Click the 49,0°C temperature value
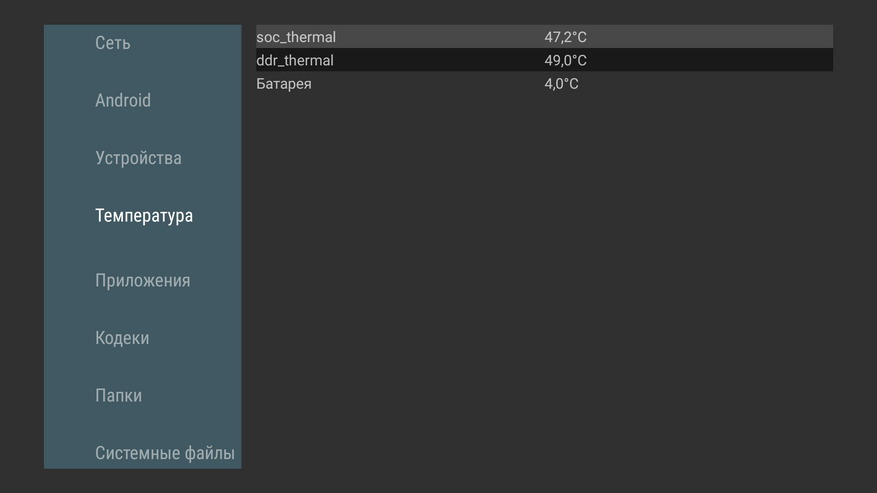Screen dimensions: 877x493 (x=565, y=61)
